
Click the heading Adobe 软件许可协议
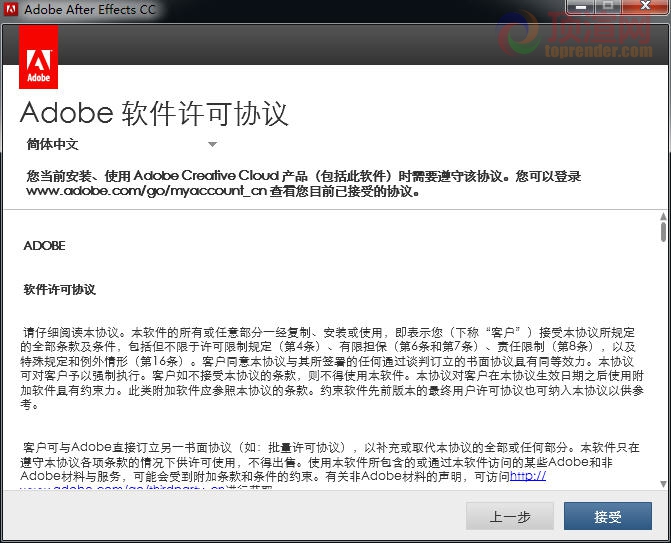point(154,113)
